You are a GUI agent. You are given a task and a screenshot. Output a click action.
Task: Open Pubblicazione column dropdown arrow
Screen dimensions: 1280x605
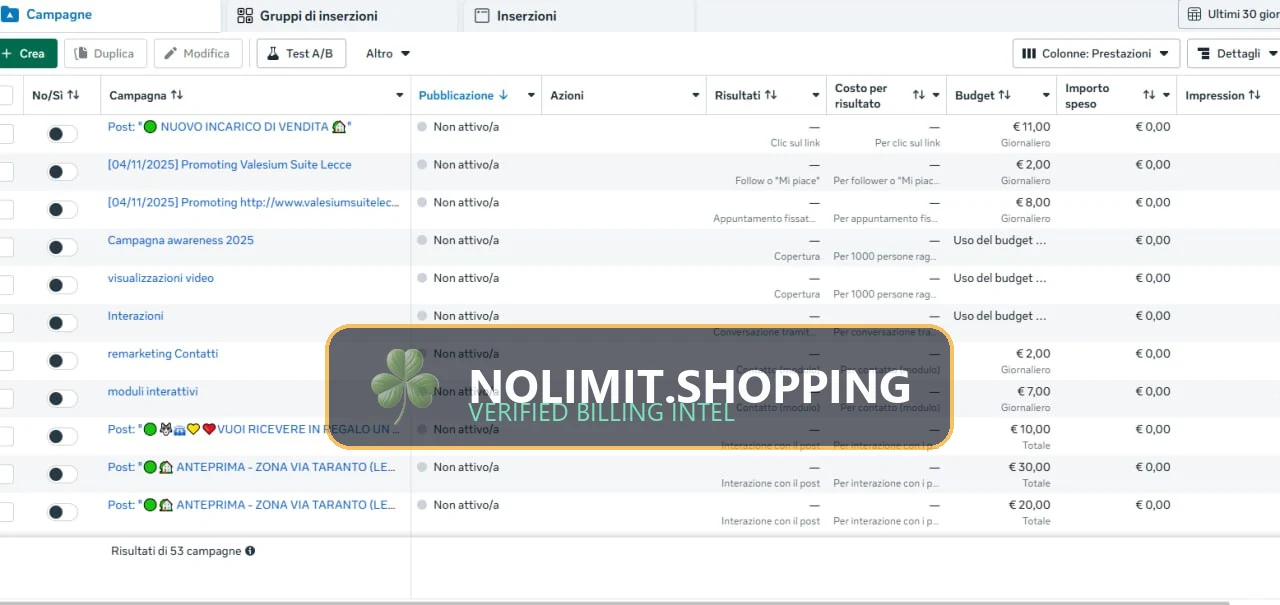pyautogui.click(x=531, y=96)
